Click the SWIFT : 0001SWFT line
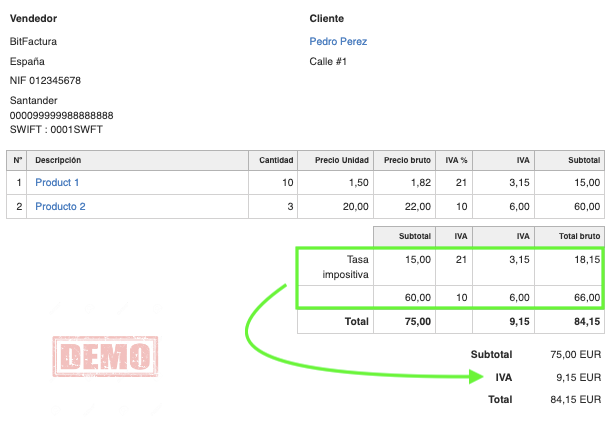This screenshot has height=427, width=613. (x=56, y=129)
